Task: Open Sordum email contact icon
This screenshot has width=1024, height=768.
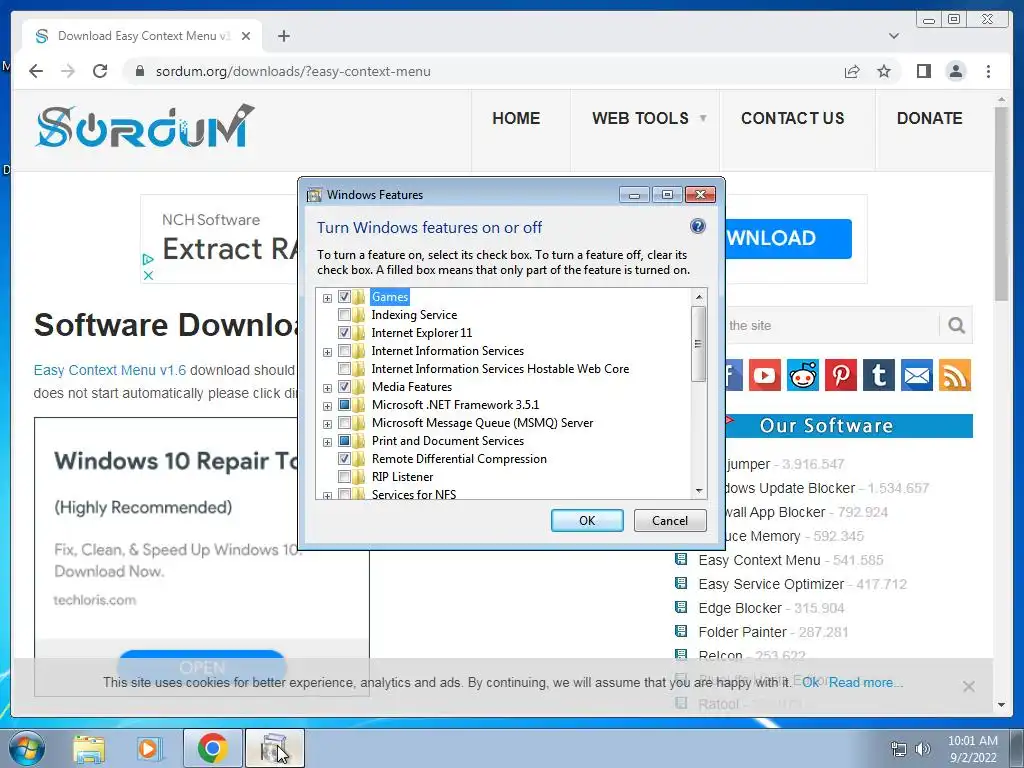Action: tap(917, 375)
